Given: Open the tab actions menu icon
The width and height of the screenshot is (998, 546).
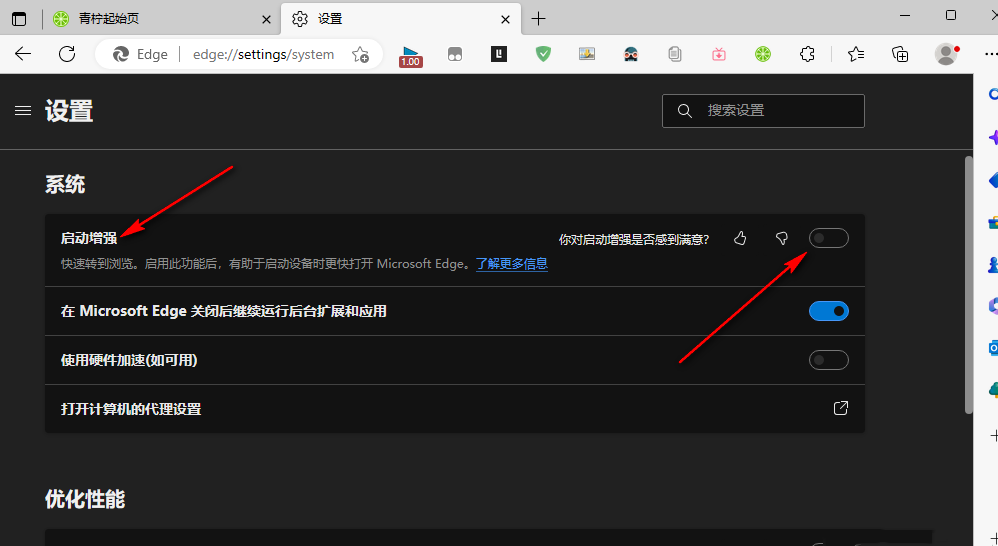Looking at the screenshot, I should point(19,18).
